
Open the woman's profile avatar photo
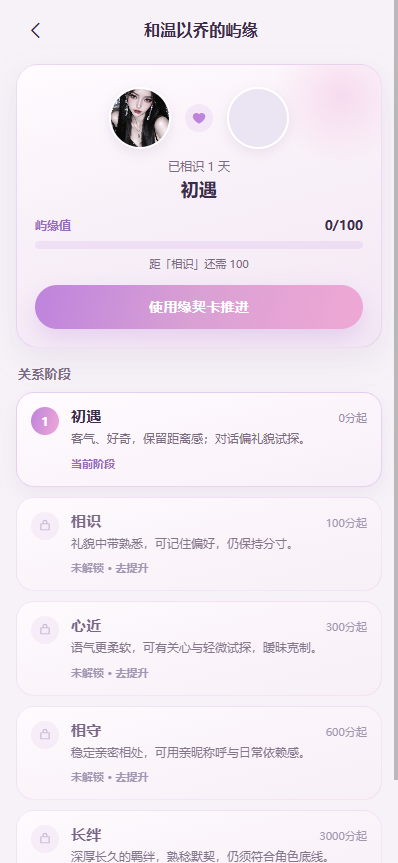point(140,118)
